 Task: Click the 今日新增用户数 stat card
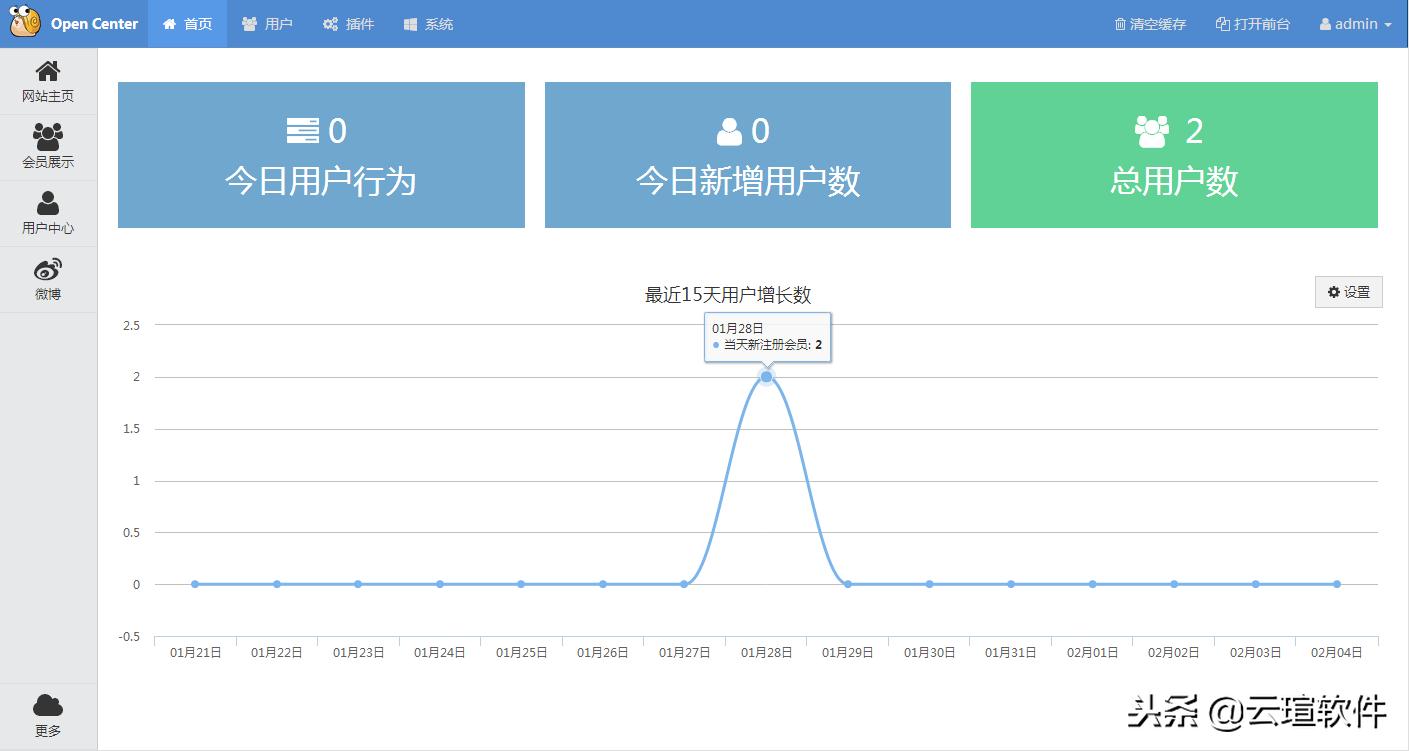(x=748, y=155)
